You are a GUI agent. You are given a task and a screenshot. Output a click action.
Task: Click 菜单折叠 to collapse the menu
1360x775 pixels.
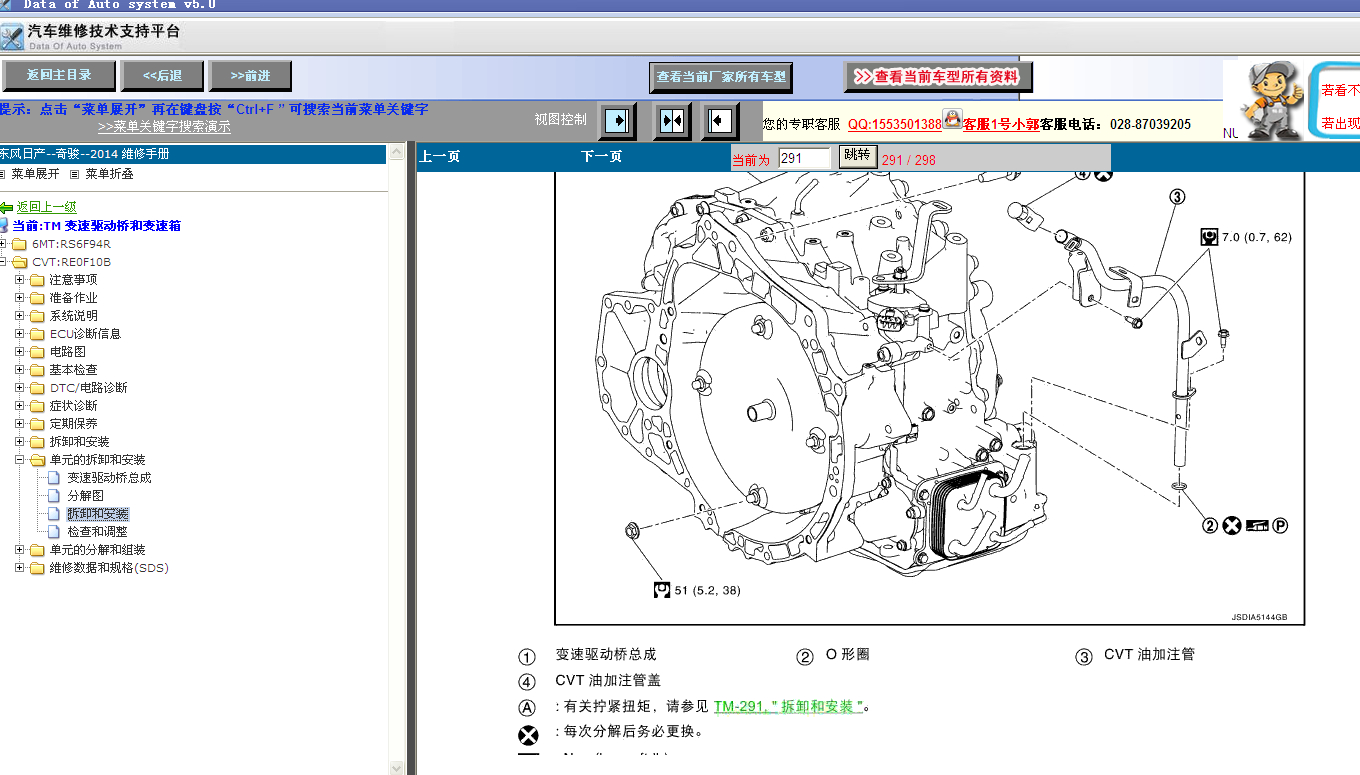pyautogui.click(x=109, y=174)
